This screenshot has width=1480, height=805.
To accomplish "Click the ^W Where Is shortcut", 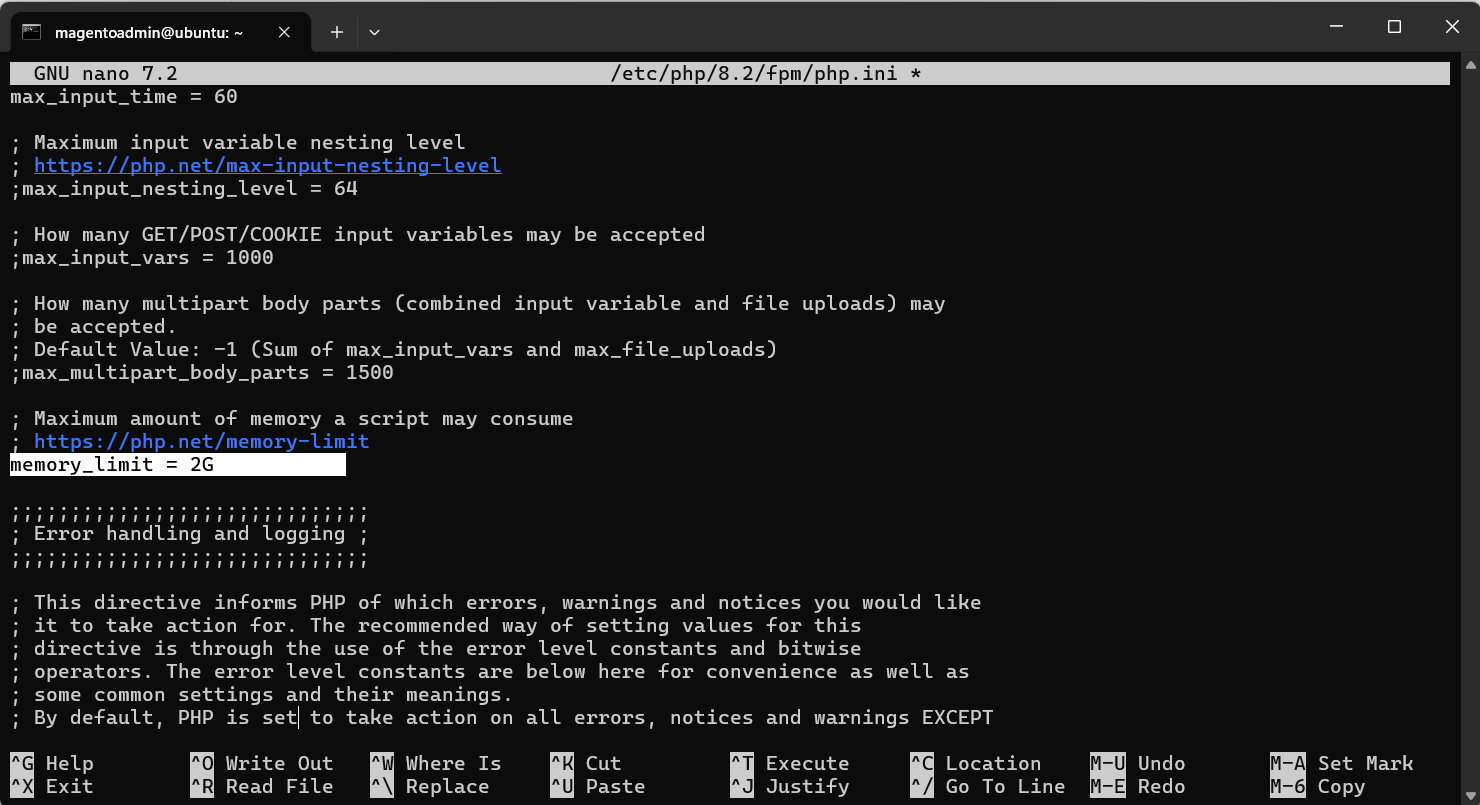I will (x=436, y=764).
